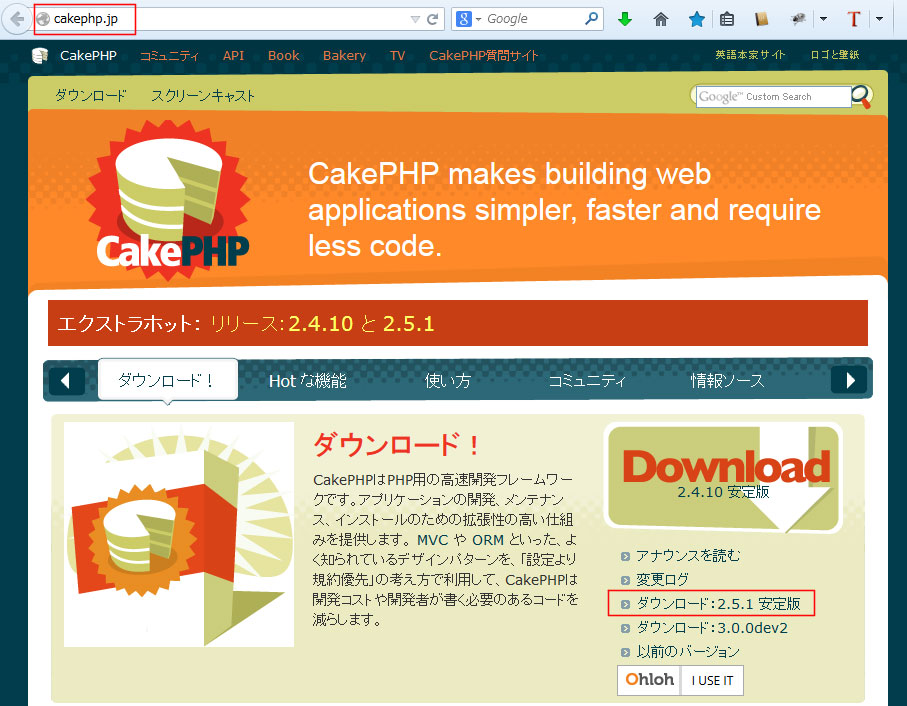Screen dimensions: 907x706
Task: Click ダウンロード:3.0.0dev2 link
Action: click(712, 628)
